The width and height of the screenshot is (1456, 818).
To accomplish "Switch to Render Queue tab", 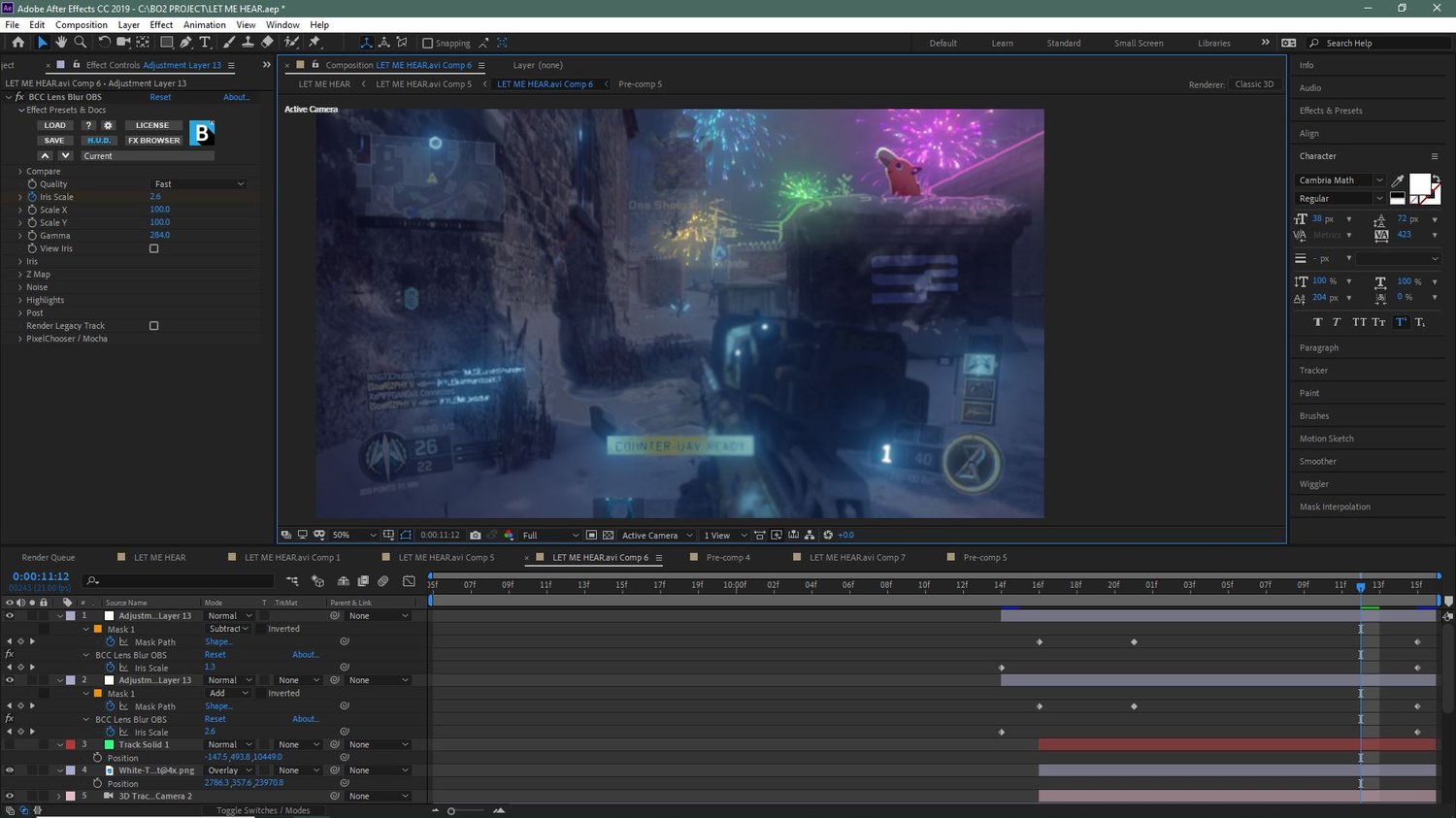I will pyautogui.click(x=49, y=558).
